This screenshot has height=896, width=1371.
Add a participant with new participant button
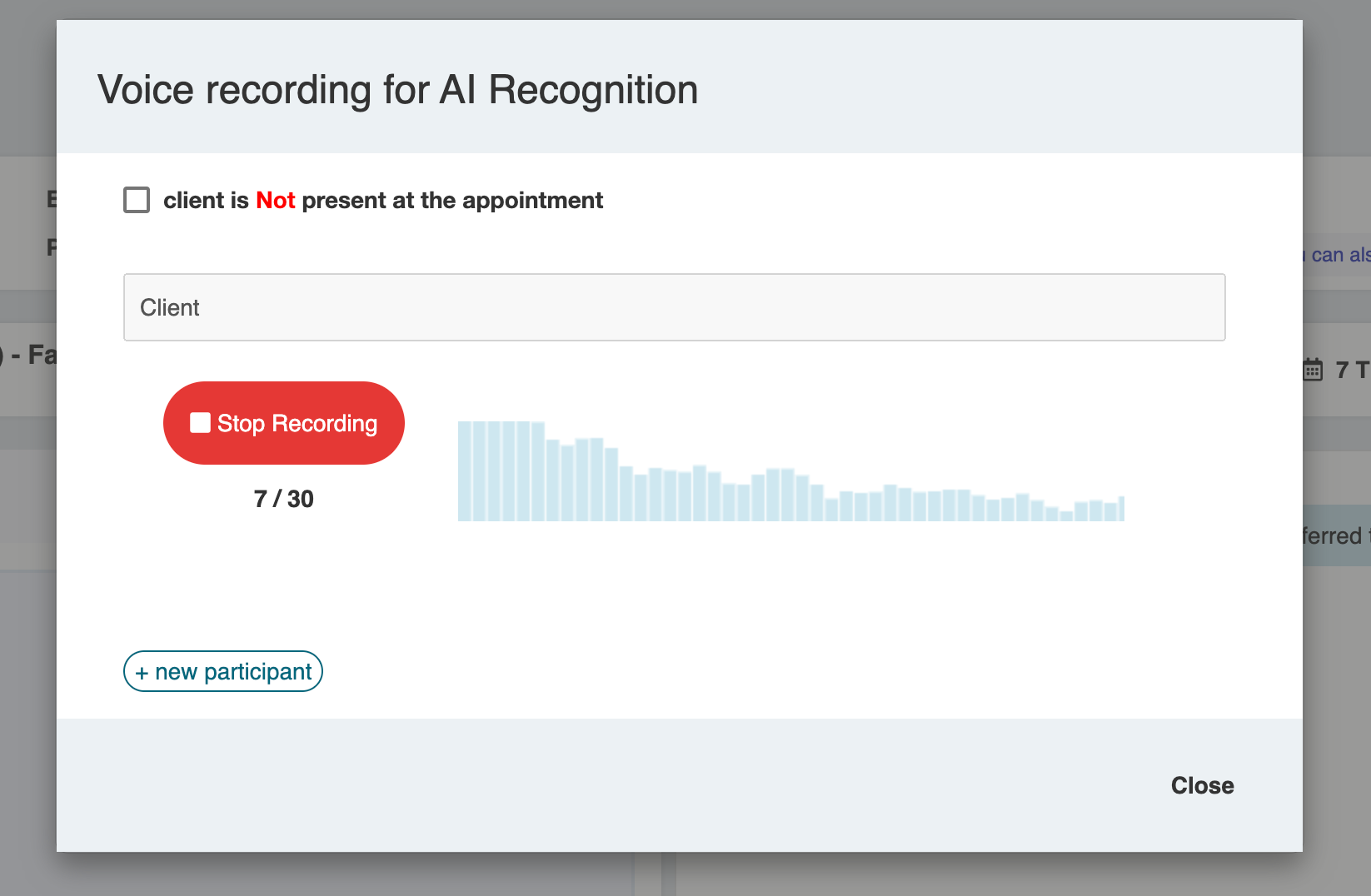[x=223, y=671]
